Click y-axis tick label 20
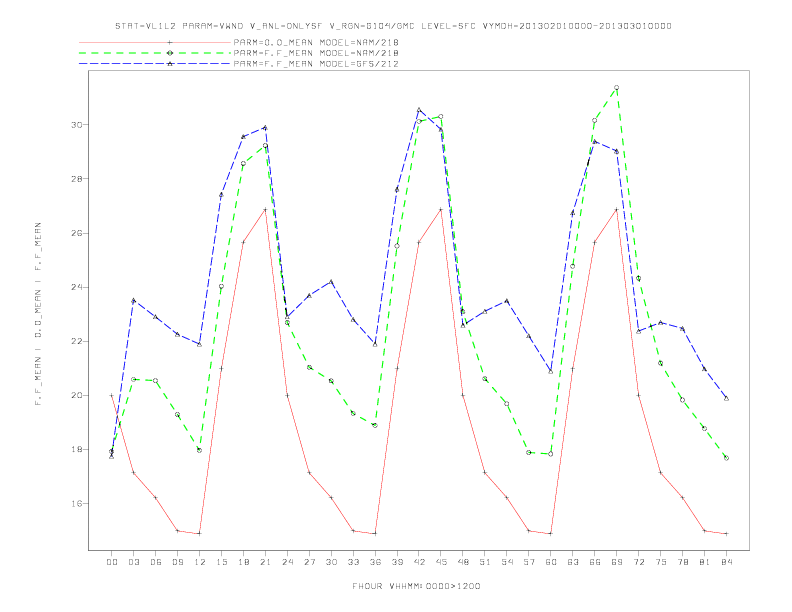792x612 pixels. [x=76, y=395]
